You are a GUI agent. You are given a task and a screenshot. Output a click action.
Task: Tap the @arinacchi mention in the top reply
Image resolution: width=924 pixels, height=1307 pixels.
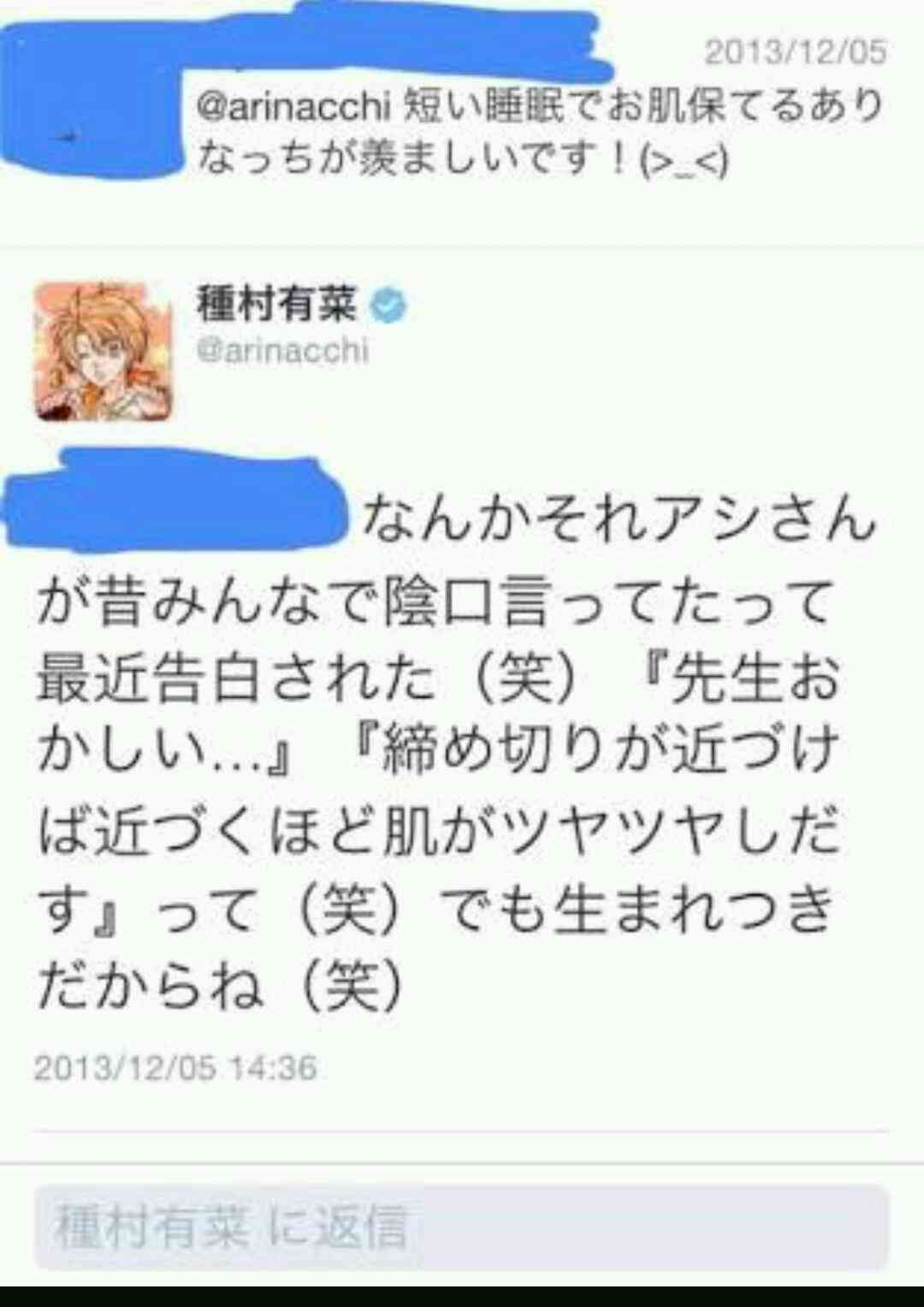(293, 107)
